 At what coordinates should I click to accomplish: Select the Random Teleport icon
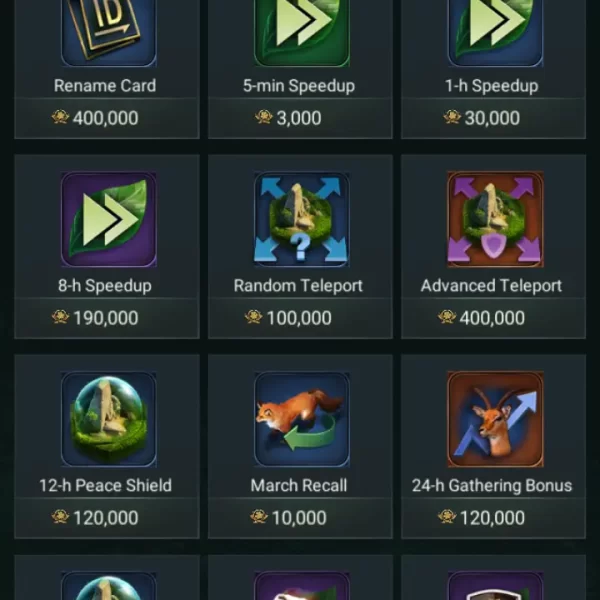(x=302, y=219)
